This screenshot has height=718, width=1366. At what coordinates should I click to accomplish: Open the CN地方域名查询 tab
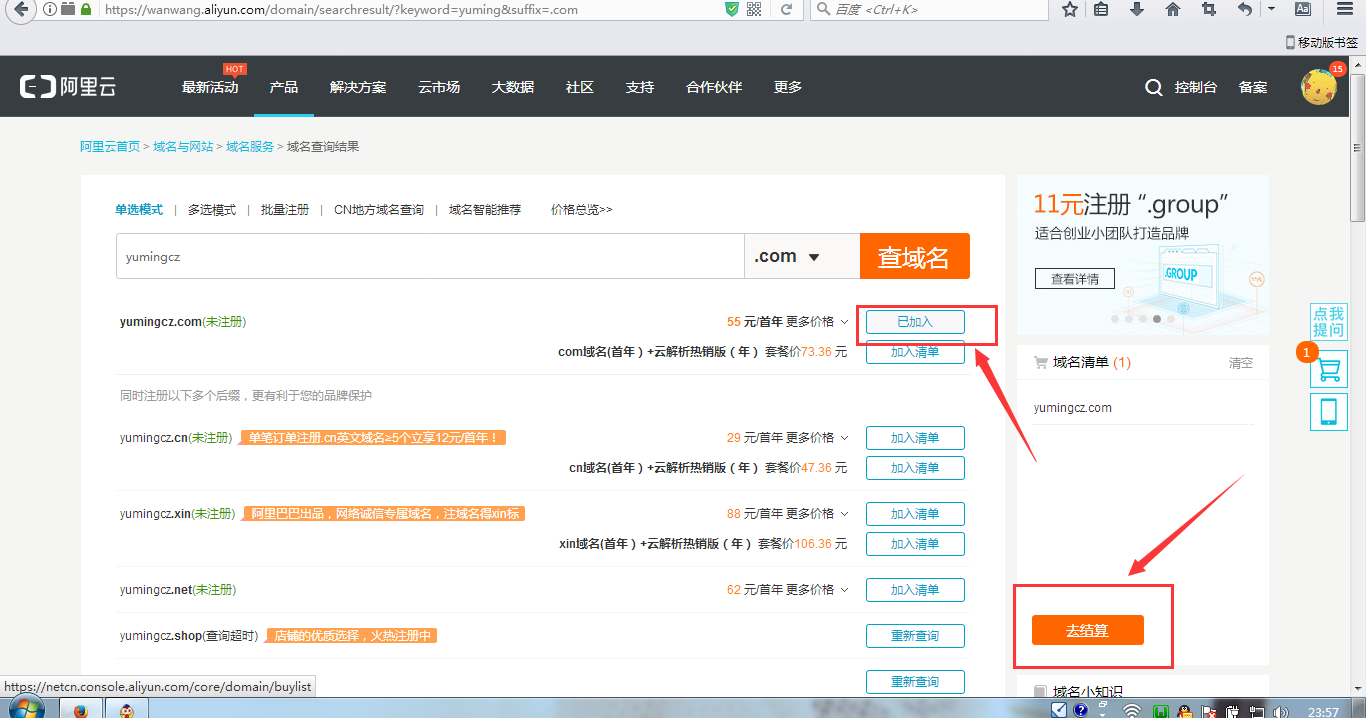point(379,210)
